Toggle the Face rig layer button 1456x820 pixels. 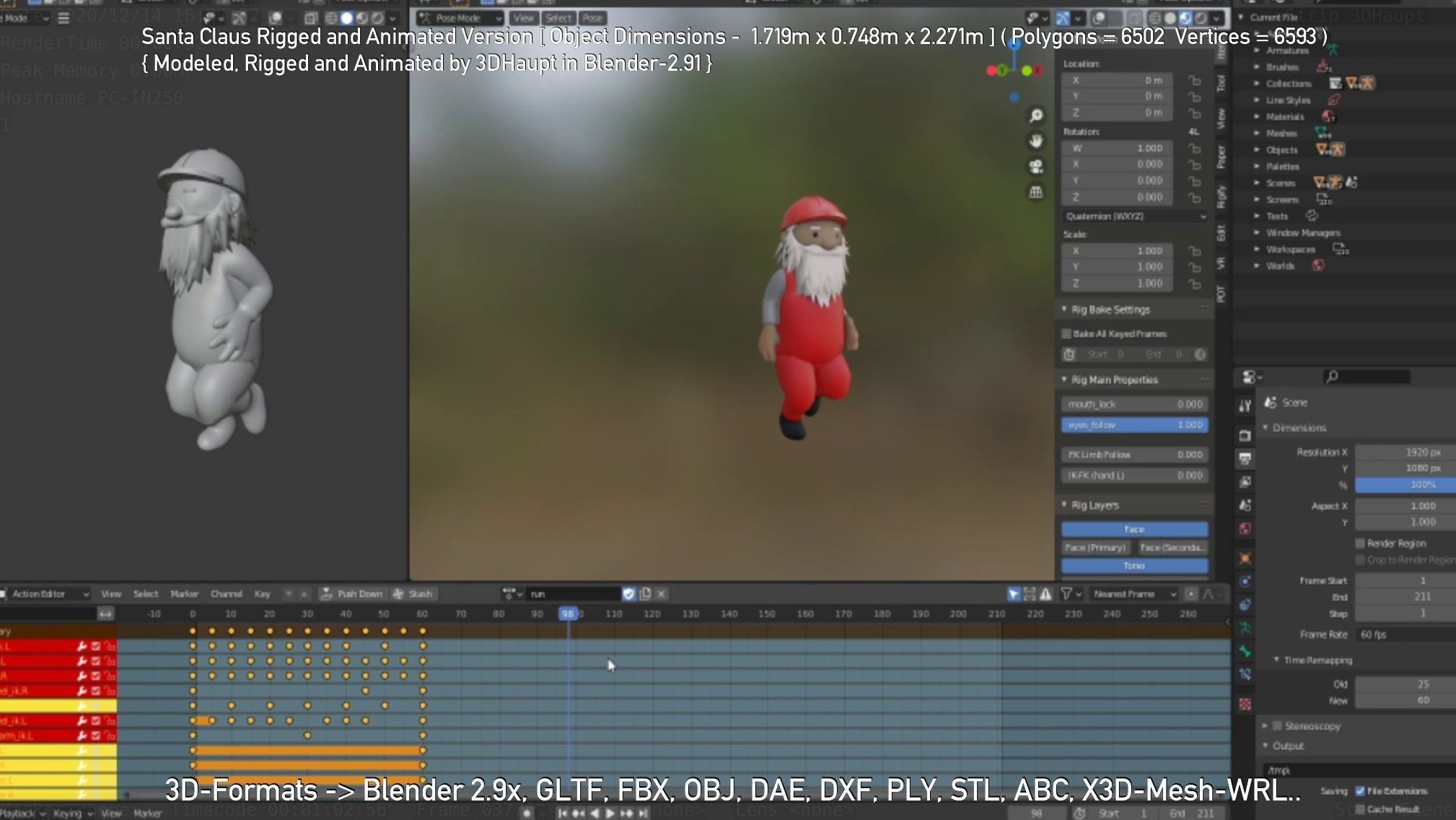[1134, 529]
